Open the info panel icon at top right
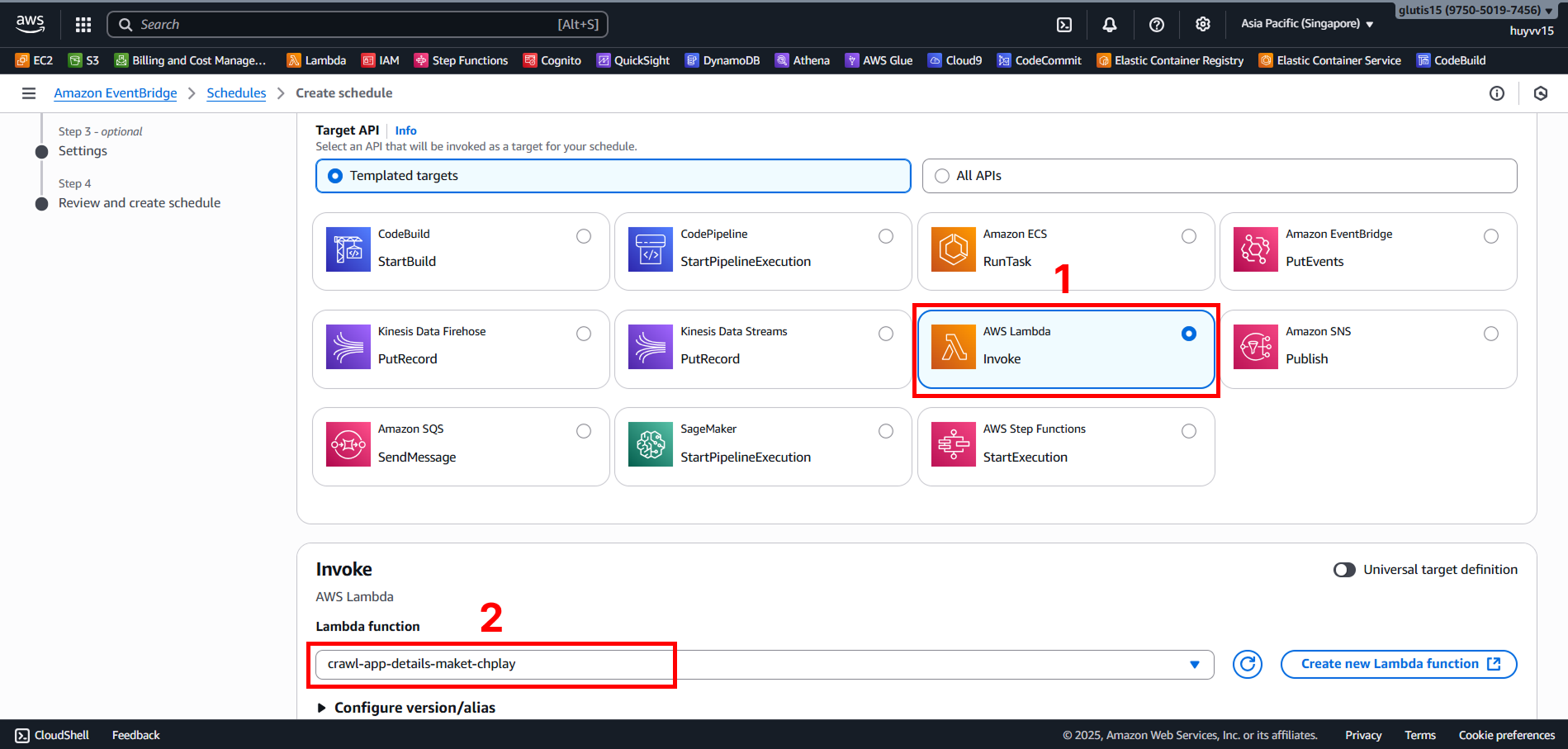1568x749 pixels. tap(1496, 93)
